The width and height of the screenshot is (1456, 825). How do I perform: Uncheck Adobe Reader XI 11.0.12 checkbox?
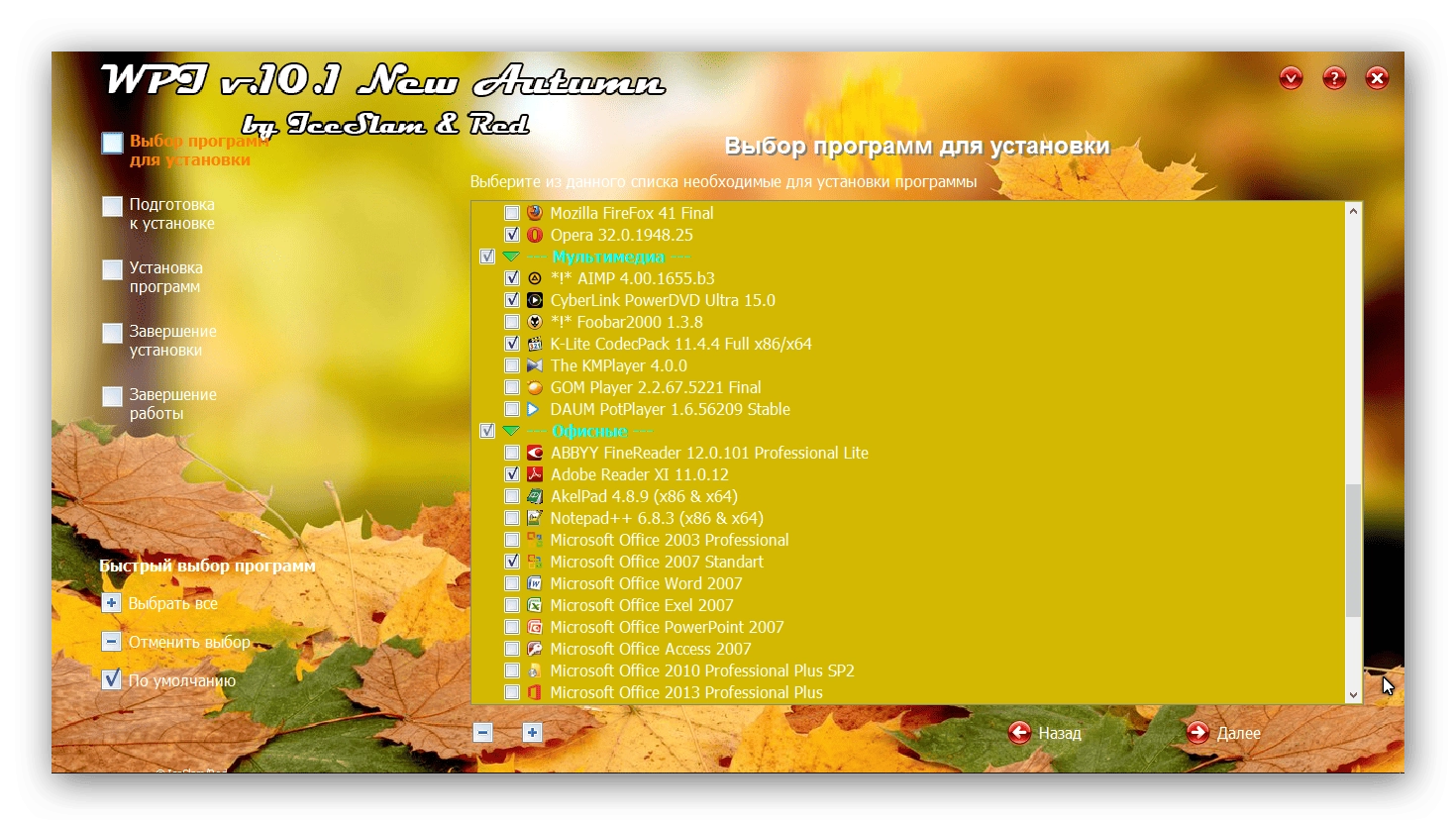512,474
